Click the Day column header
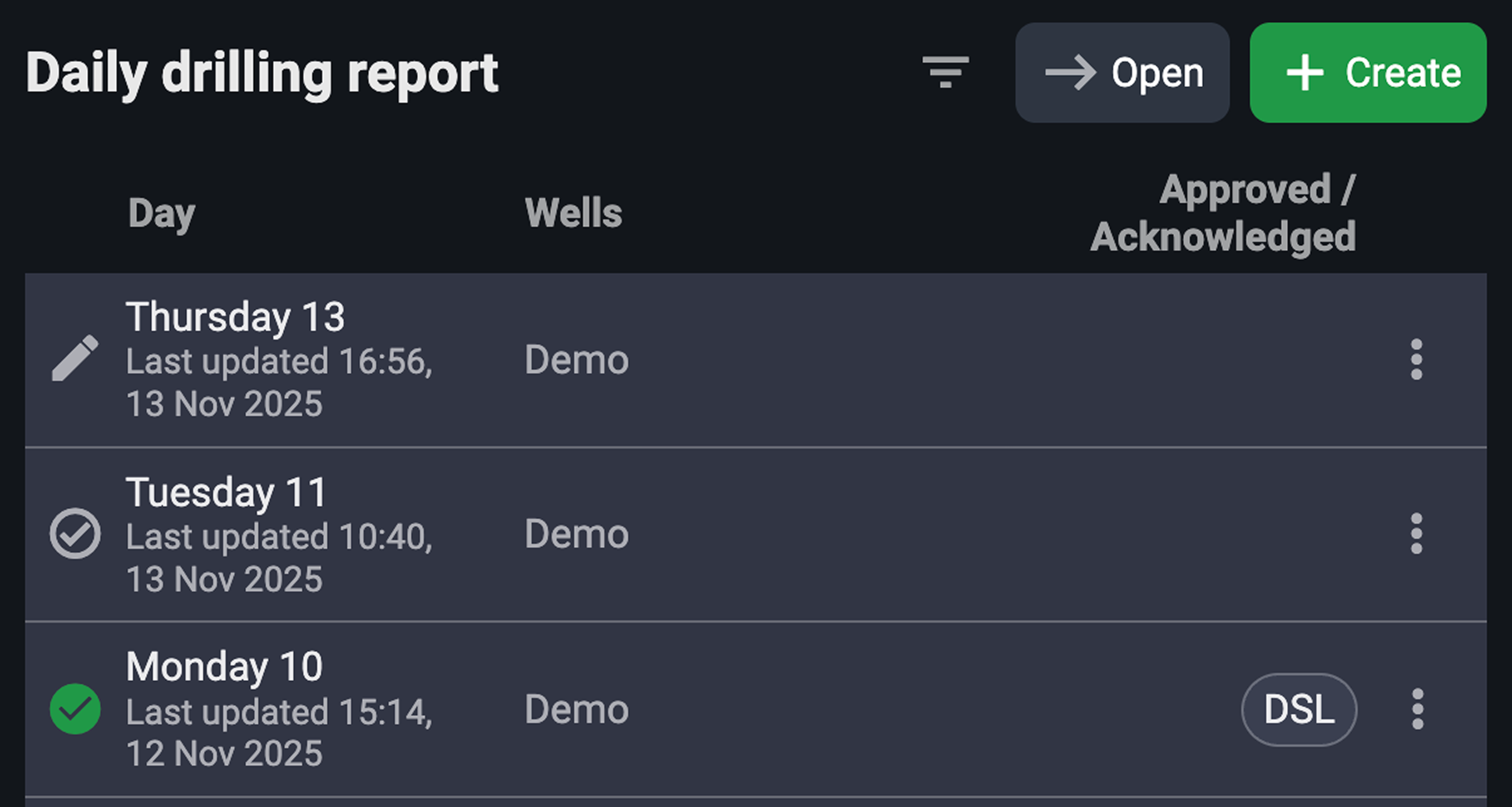The image size is (1512, 807). coord(162,214)
